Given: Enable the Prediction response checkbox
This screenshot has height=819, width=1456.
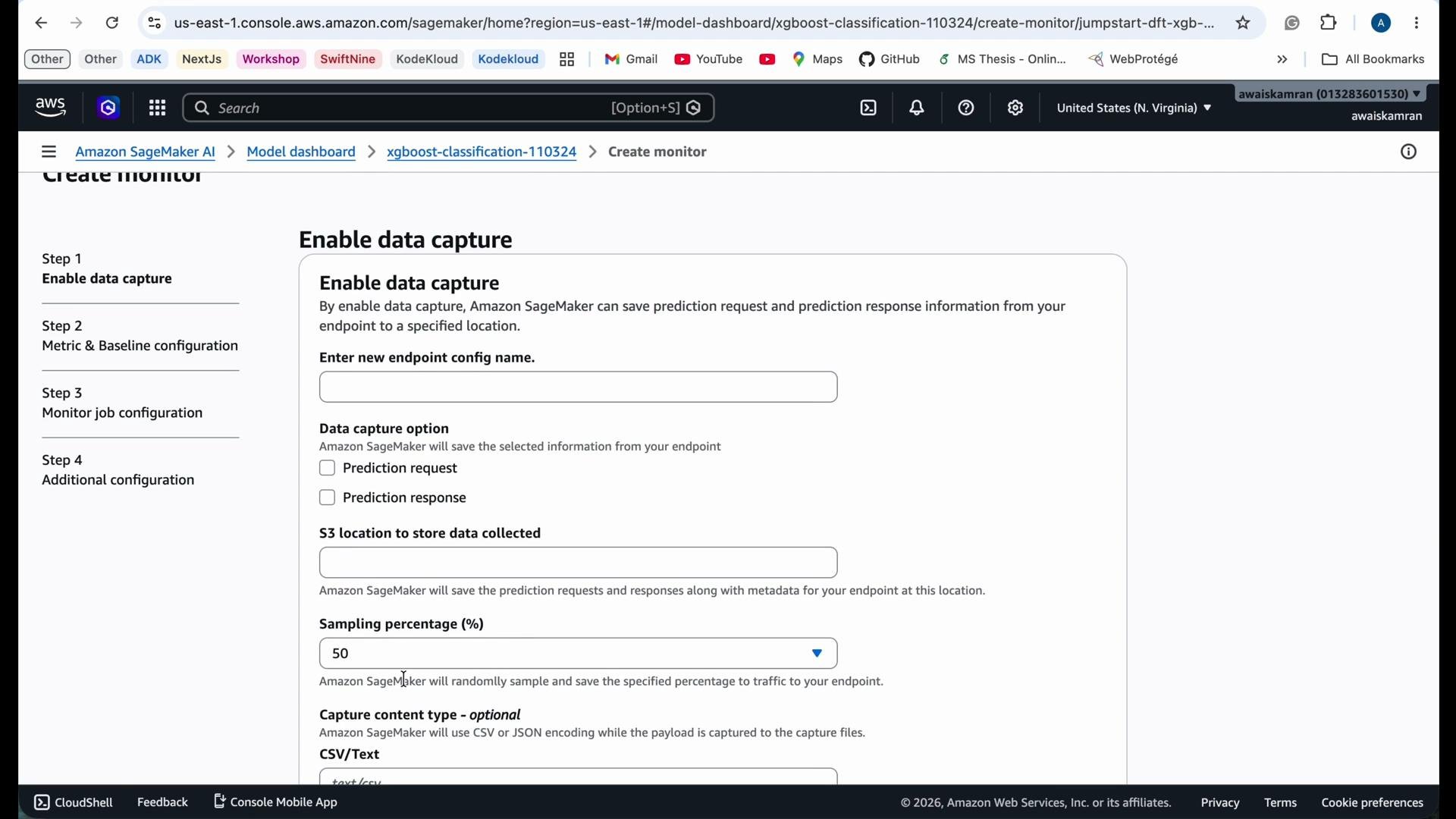Looking at the screenshot, I should pos(328,498).
